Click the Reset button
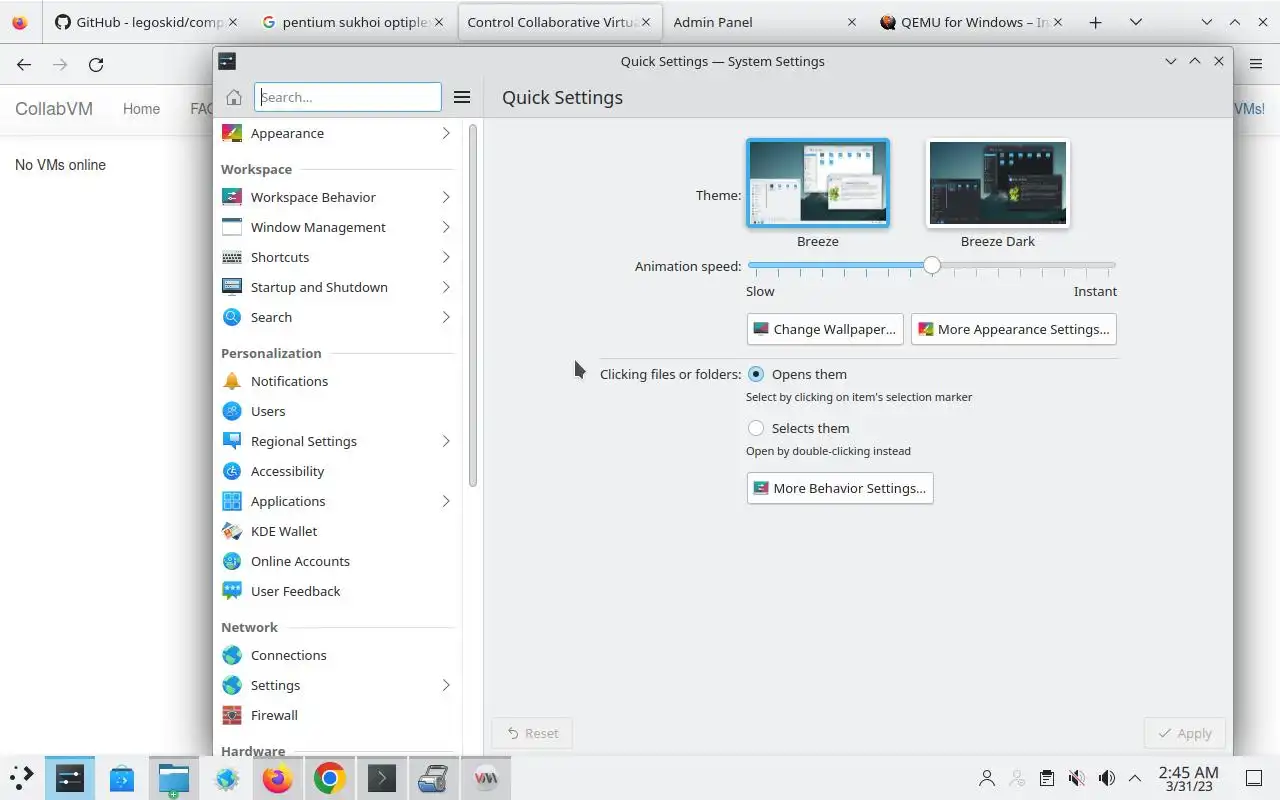This screenshot has height=800, width=1280. [x=532, y=733]
